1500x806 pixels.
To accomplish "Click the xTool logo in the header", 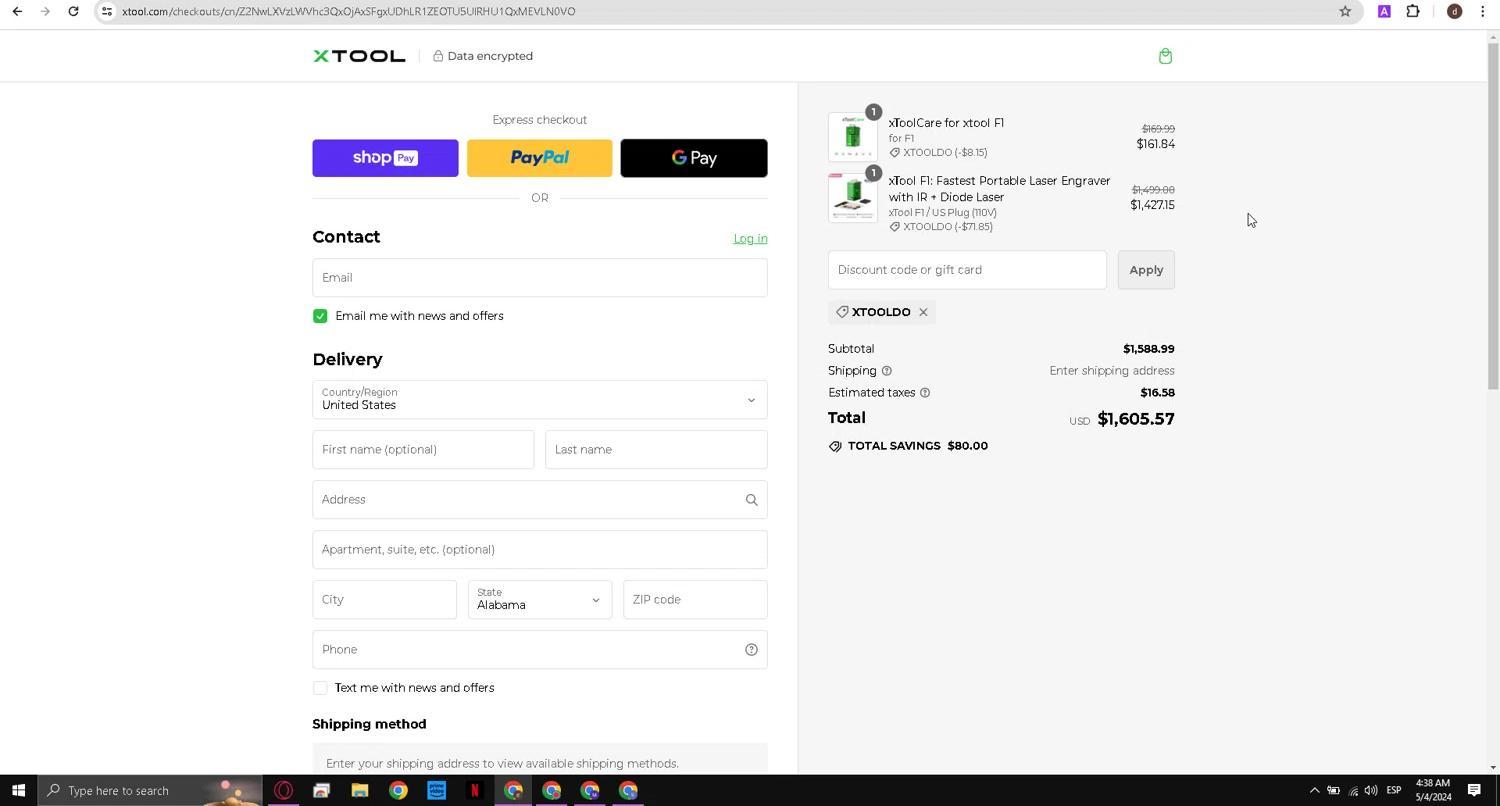I will pos(359,56).
